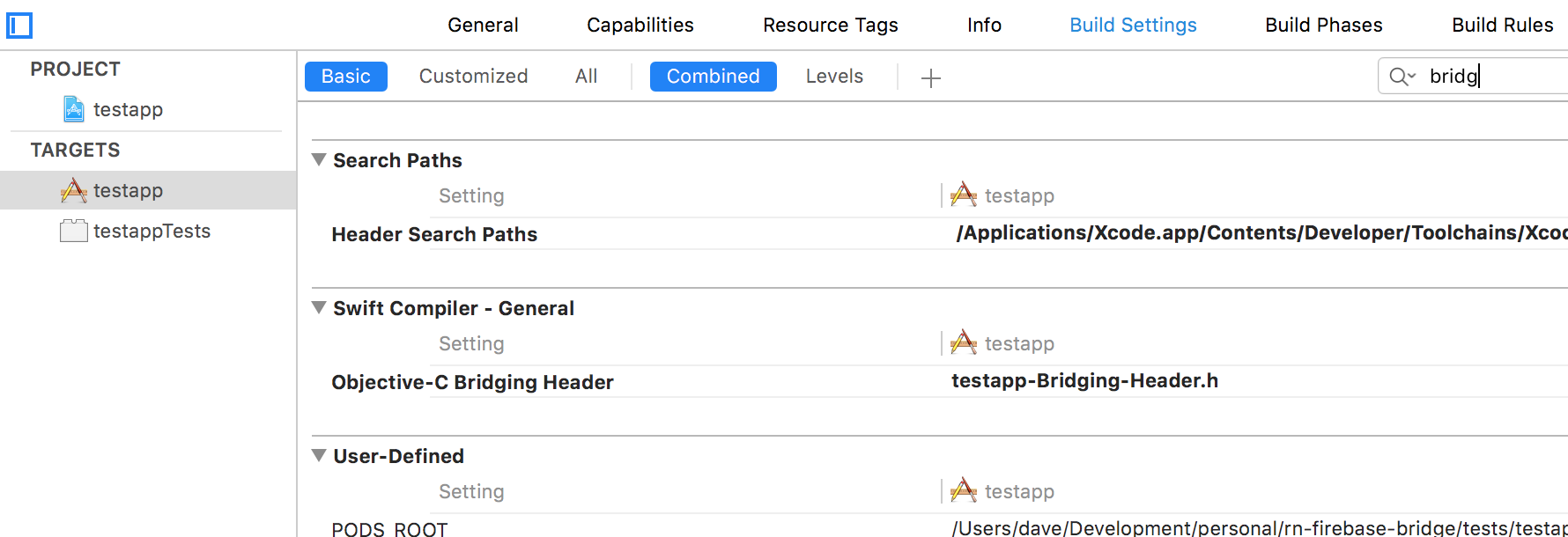Open the Capabilities tab
This screenshot has height=537, width=1568.
640,25
